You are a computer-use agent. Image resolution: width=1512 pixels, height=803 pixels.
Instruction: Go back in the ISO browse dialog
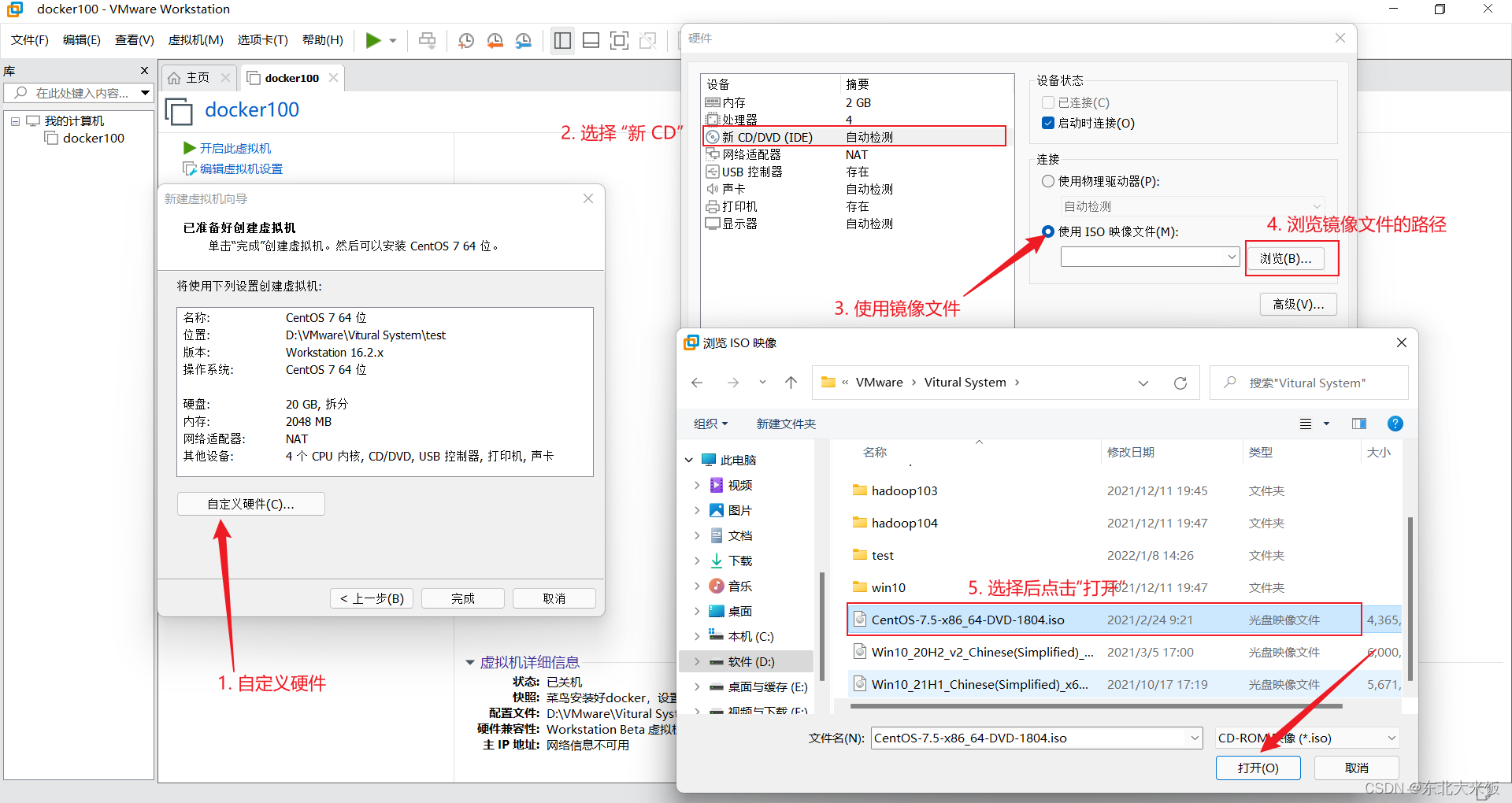(697, 383)
